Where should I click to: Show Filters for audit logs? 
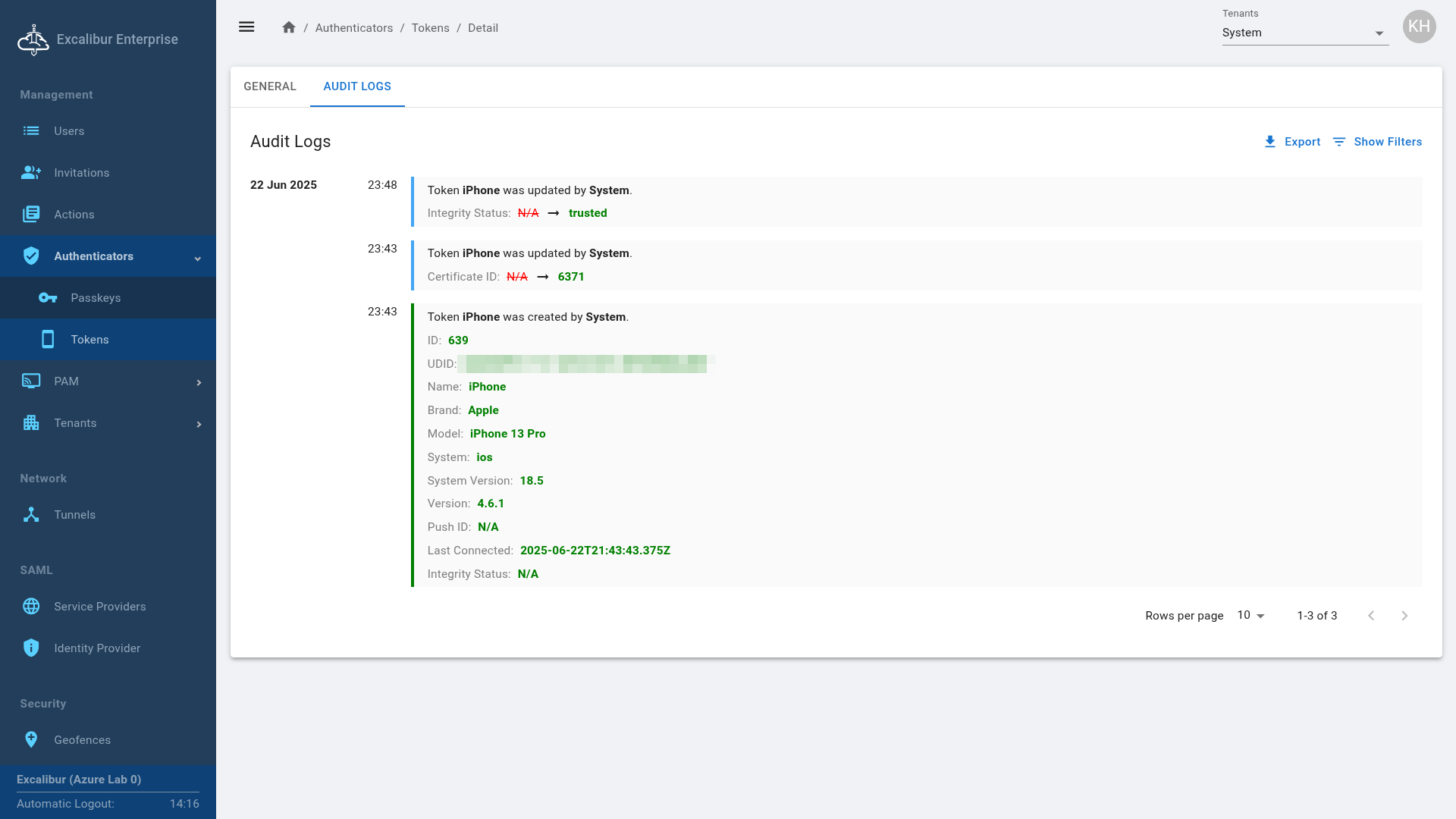click(x=1377, y=142)
